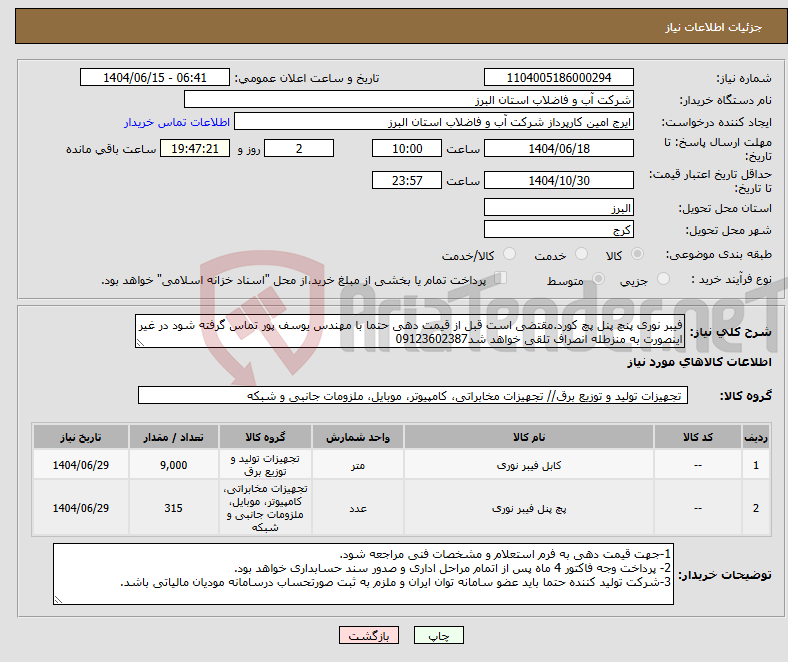Click the ردیف column header

756,437
